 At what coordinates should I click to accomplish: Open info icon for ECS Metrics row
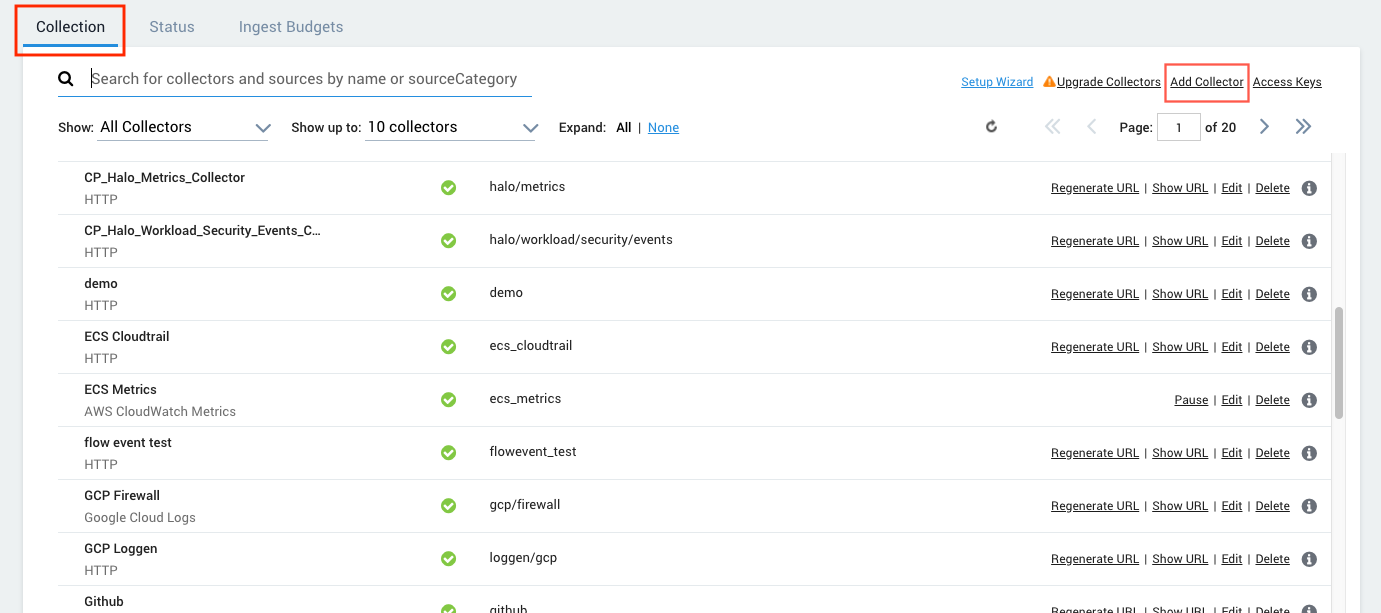click(x=1309, y=400)
